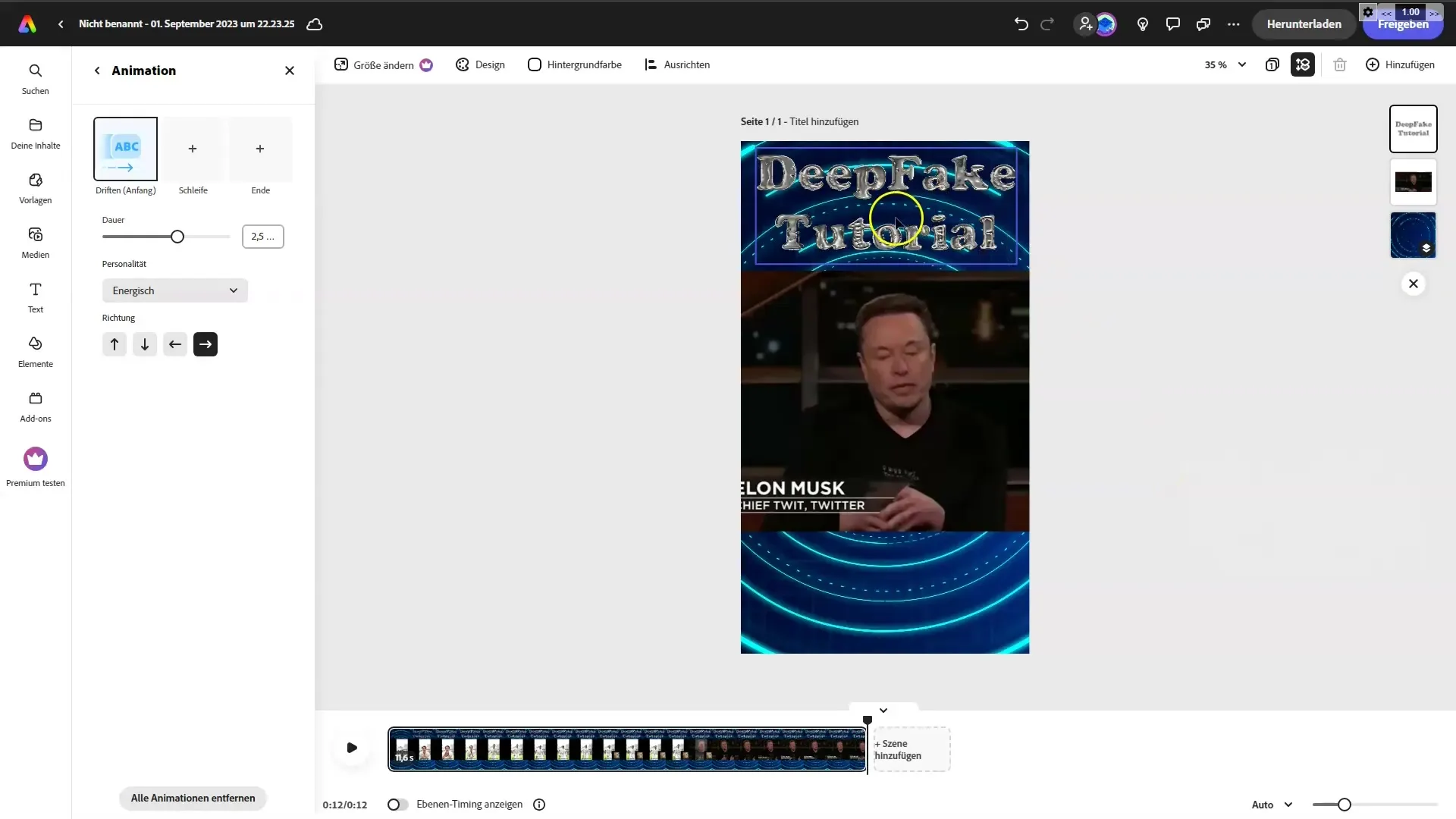Set direction to down arrow
The width and height of the screenshot is (1456, 819).
click(x=145, y=344)
